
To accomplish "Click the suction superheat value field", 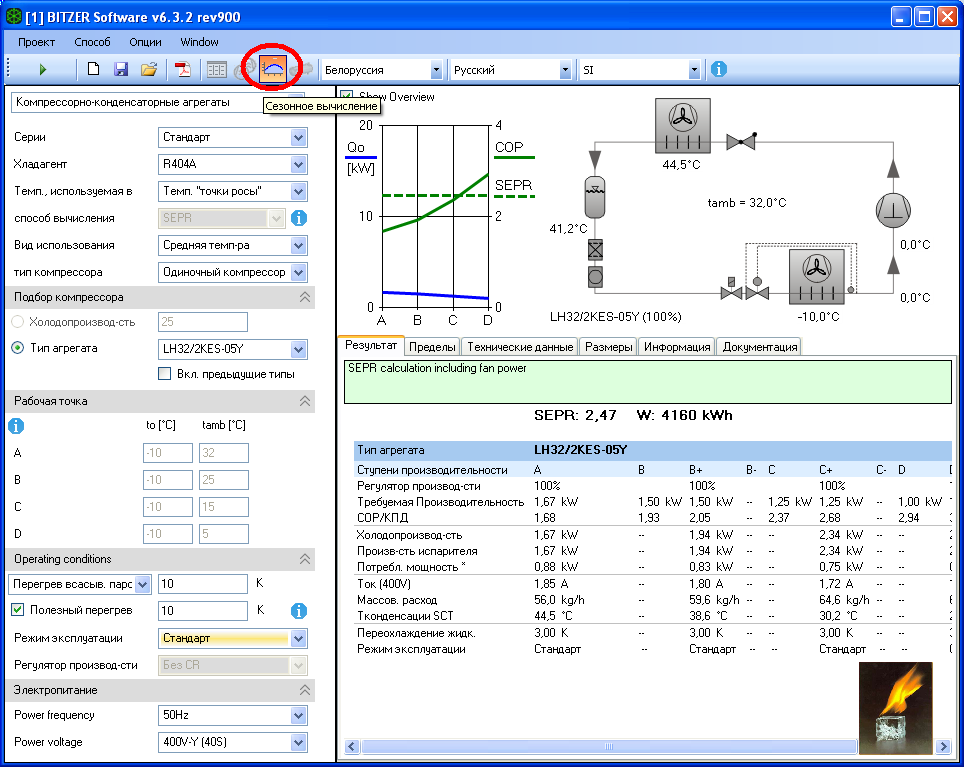I will [x=203, y=584].
